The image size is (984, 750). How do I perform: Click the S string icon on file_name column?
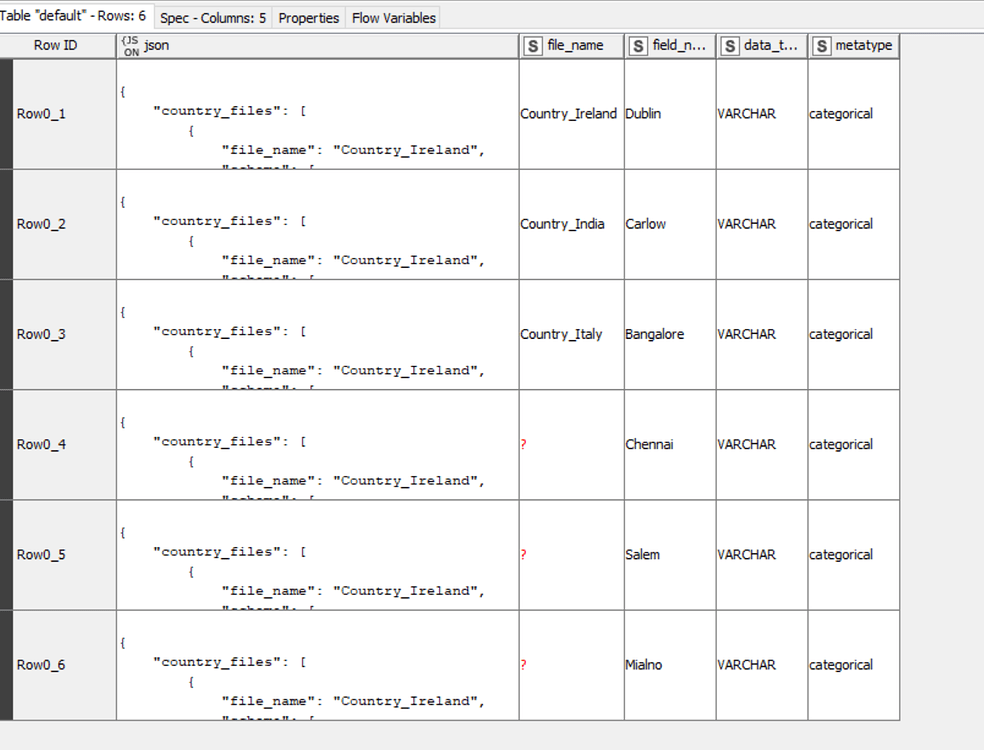(531, 45)
